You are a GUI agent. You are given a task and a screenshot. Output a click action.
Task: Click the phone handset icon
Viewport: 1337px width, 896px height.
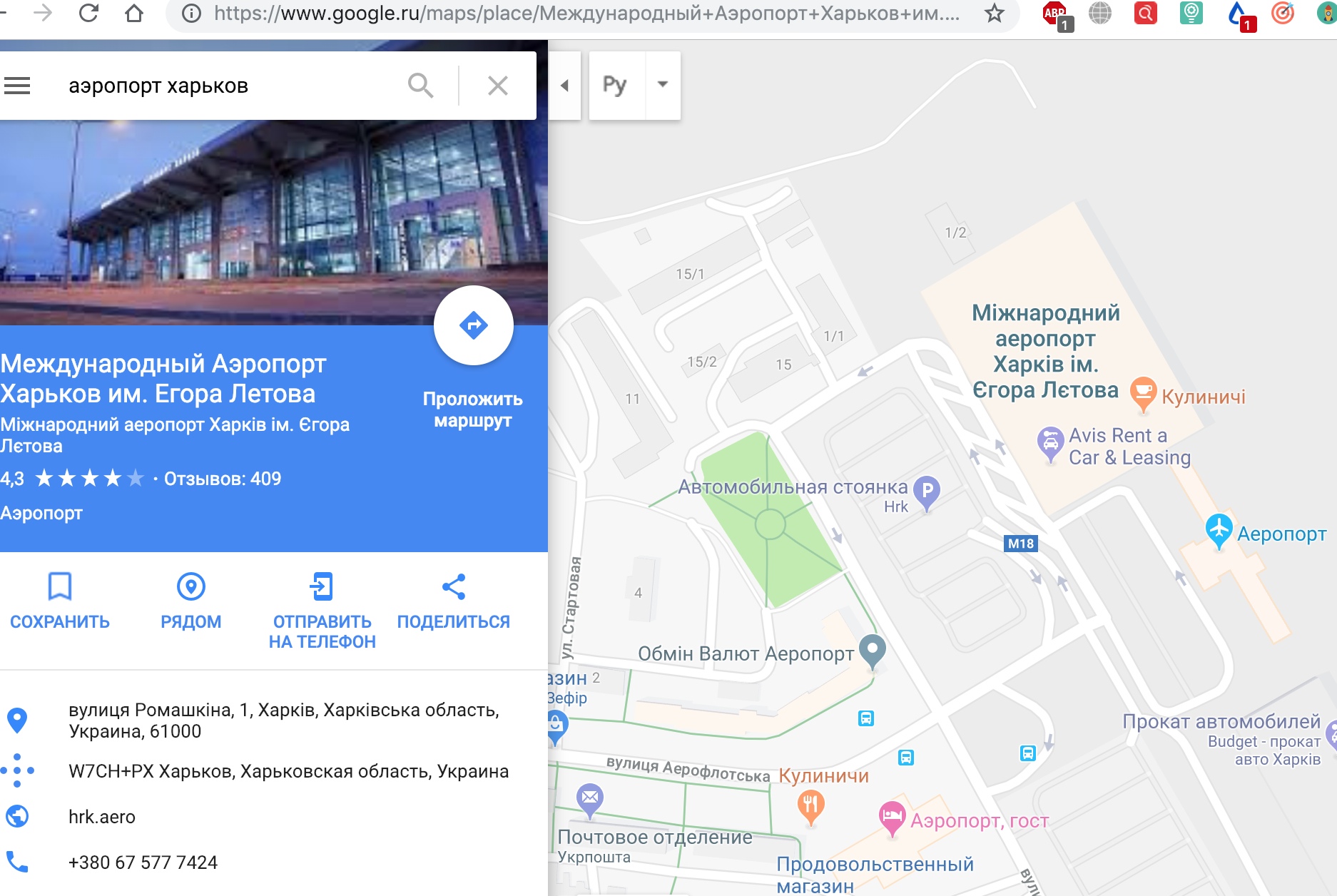17,862
